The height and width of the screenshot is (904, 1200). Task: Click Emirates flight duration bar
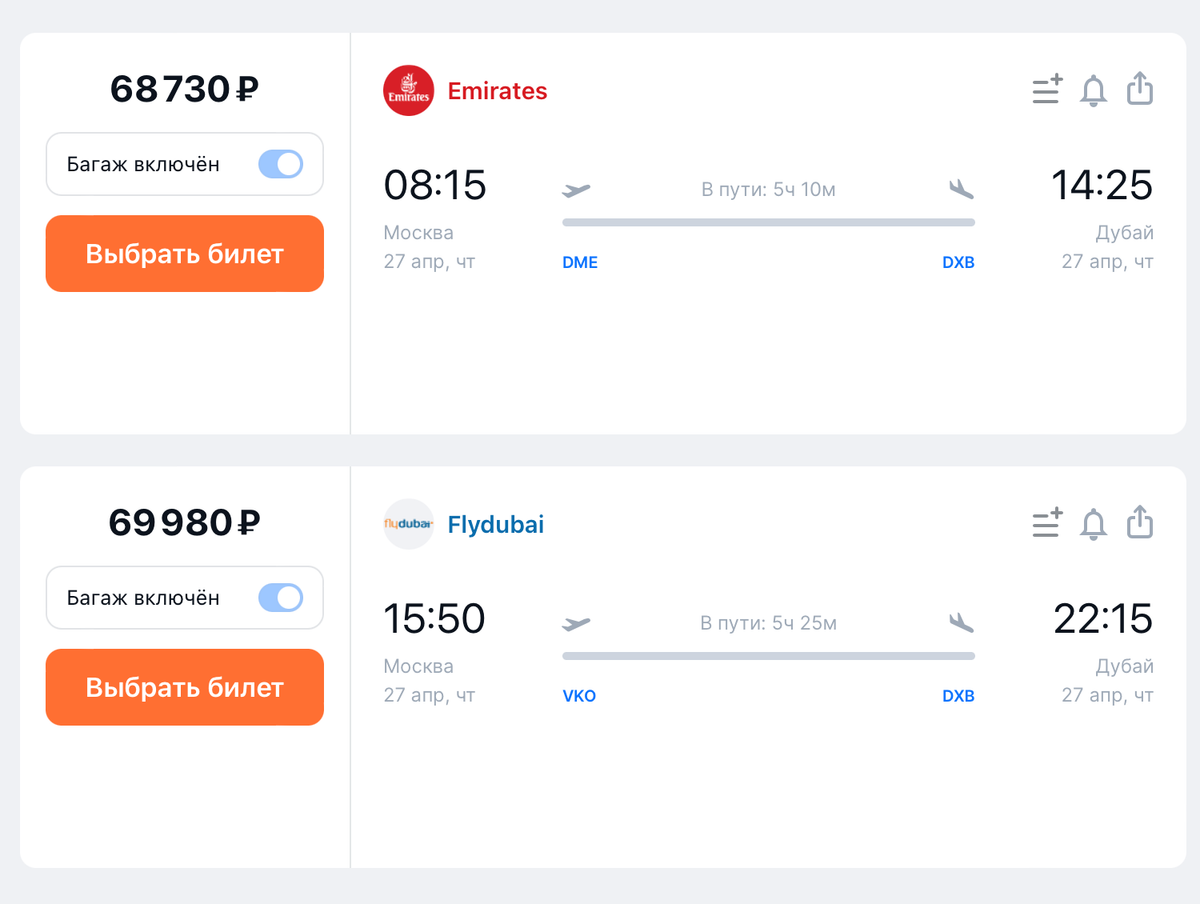(x=768, y=222)
